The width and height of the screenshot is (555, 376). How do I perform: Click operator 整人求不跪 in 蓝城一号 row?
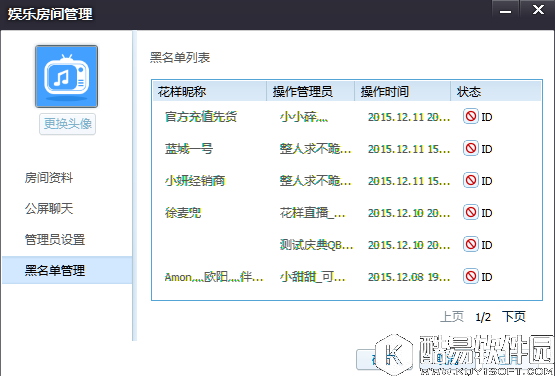315,149
